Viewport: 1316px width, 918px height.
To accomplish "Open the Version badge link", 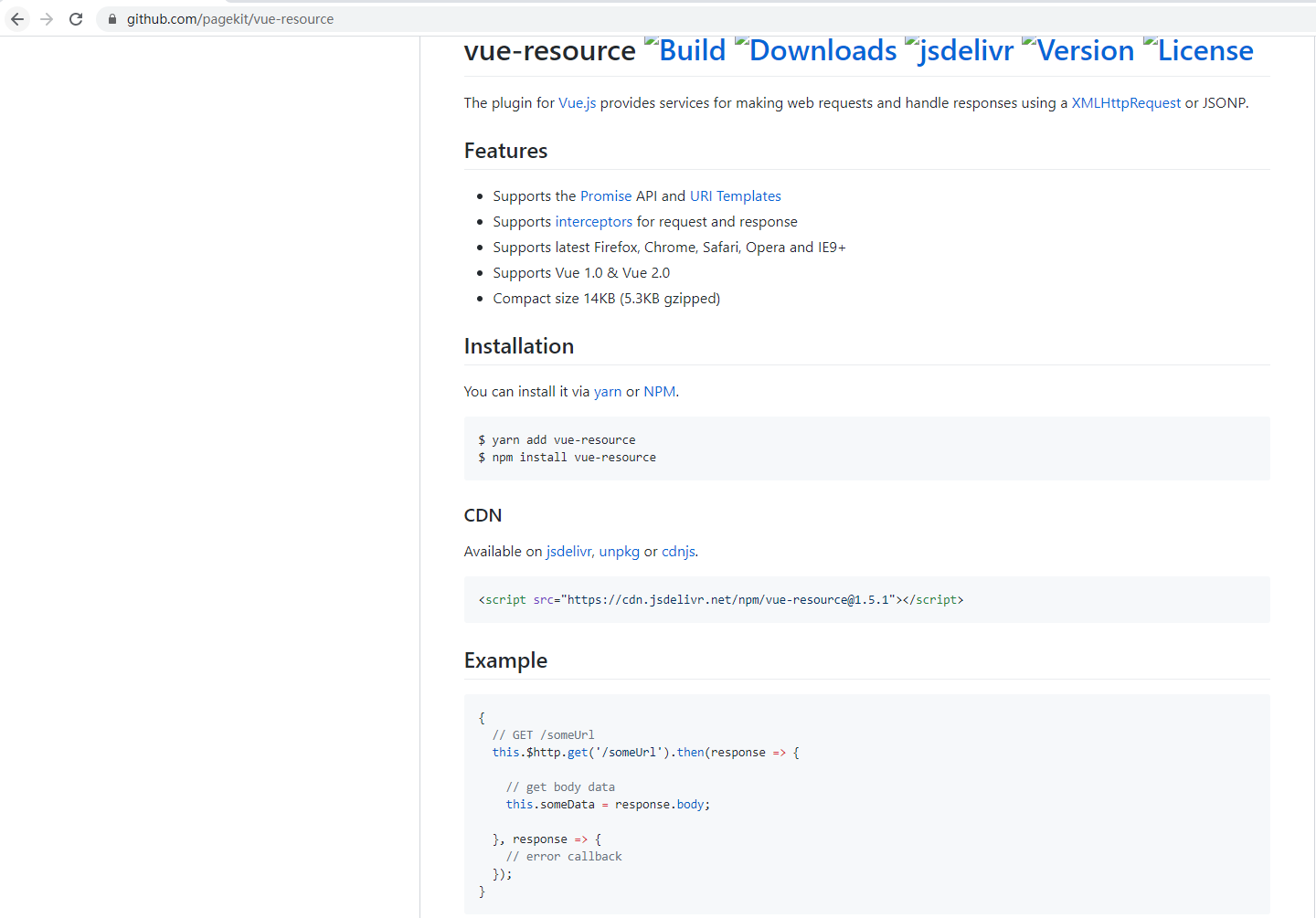I will click(1077, 50).
